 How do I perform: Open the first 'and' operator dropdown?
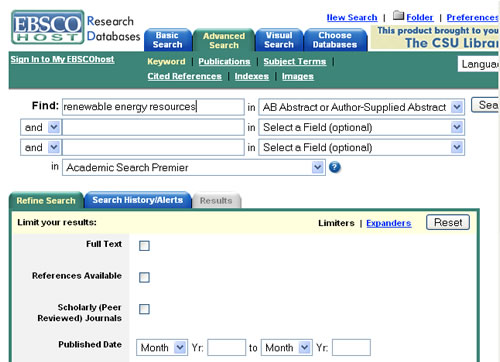40,127
